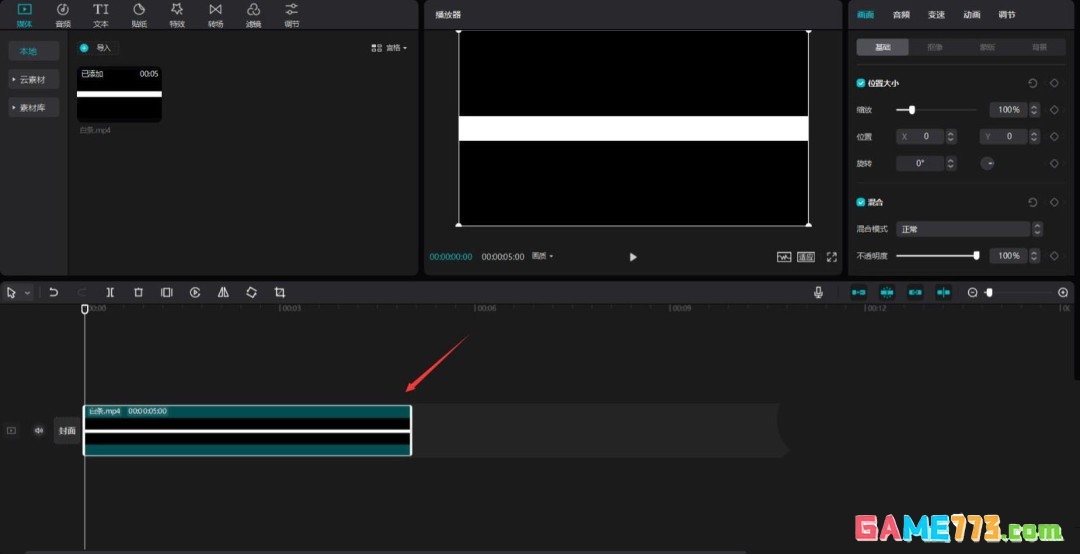Open the 转场 transitions panel
The height and width of the screenshot is (554, 1080).
215,14
